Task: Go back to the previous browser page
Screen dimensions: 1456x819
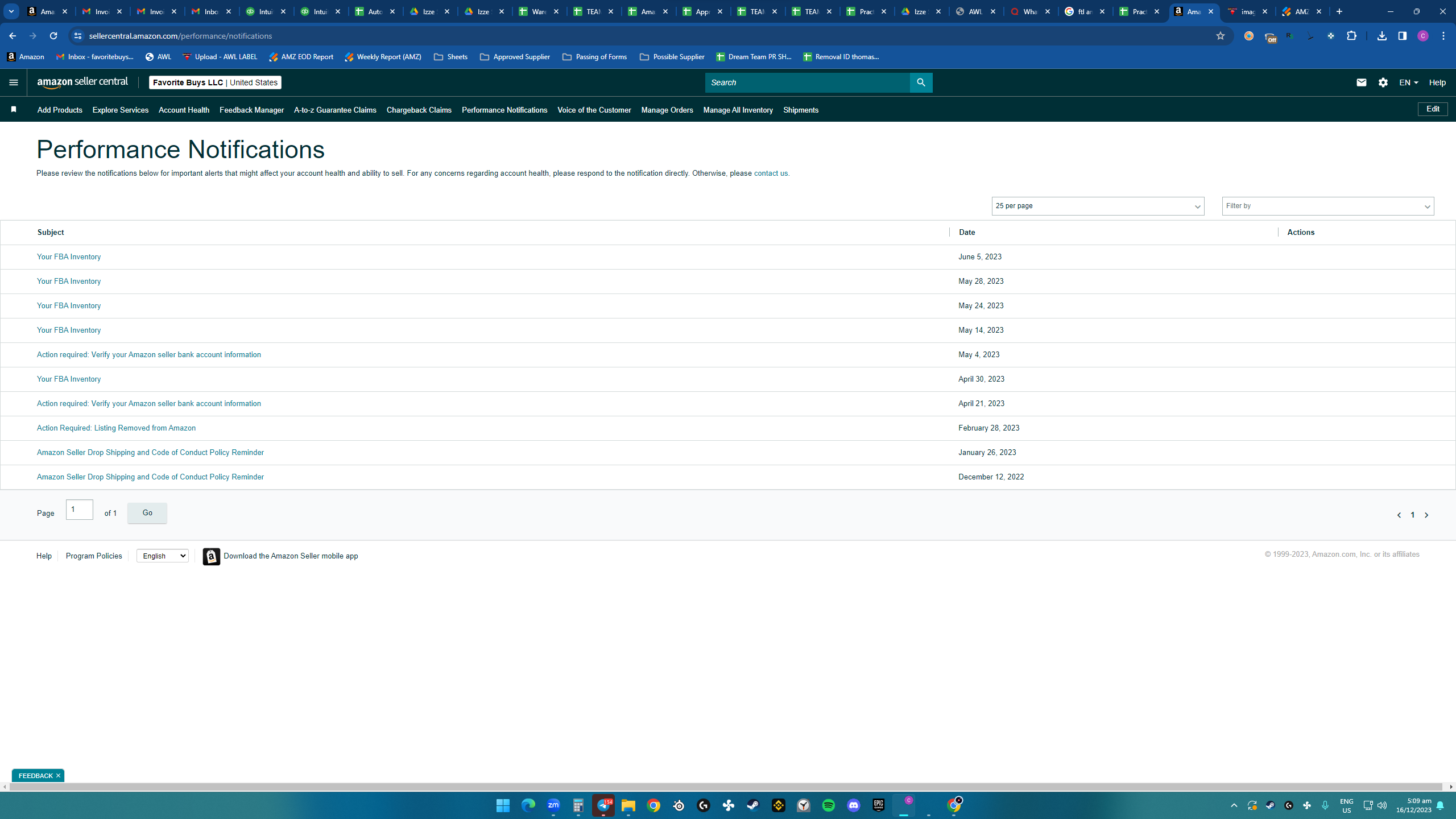Action: click(x=13, y=36)
